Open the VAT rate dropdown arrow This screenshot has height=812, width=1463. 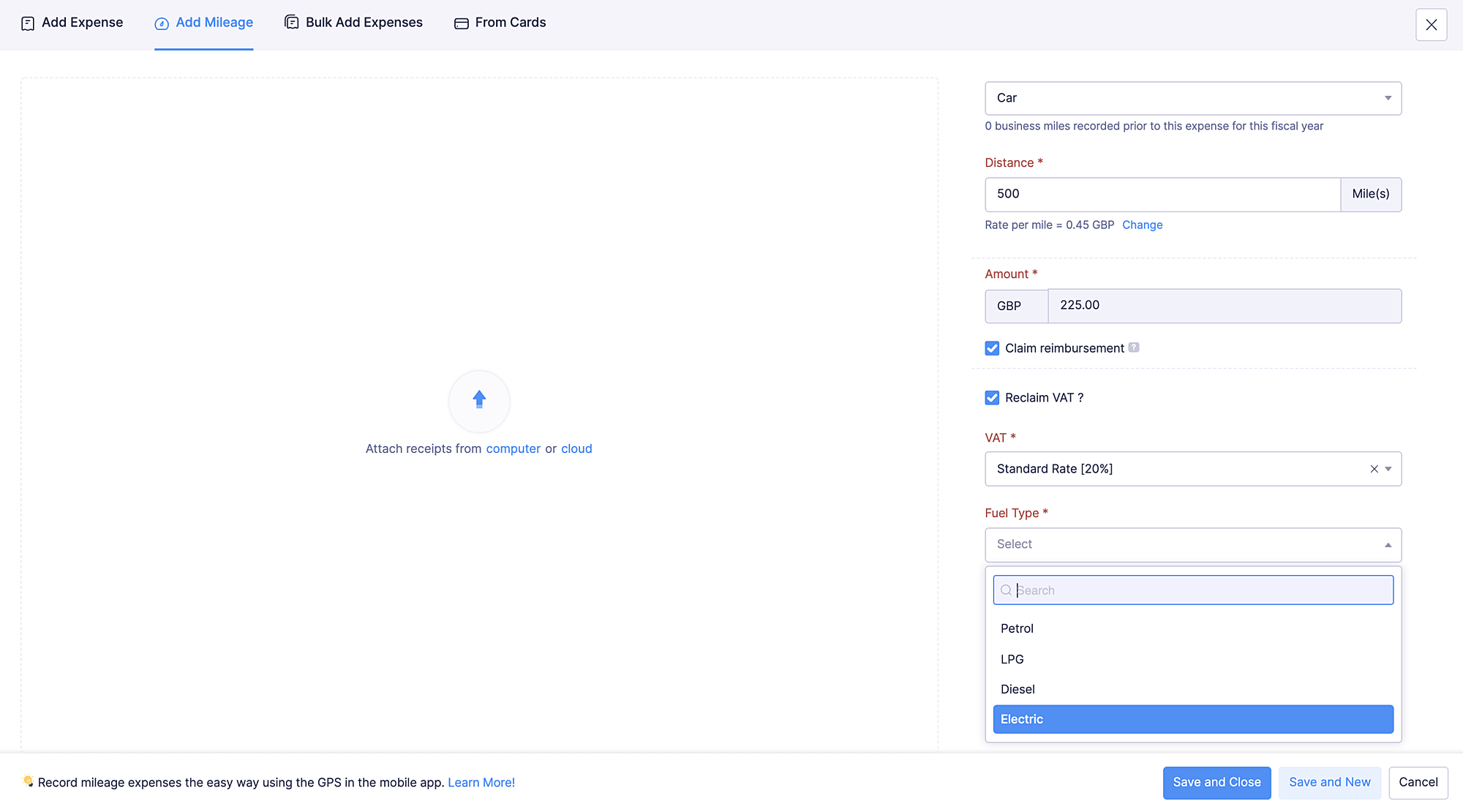coord(1388,469)
